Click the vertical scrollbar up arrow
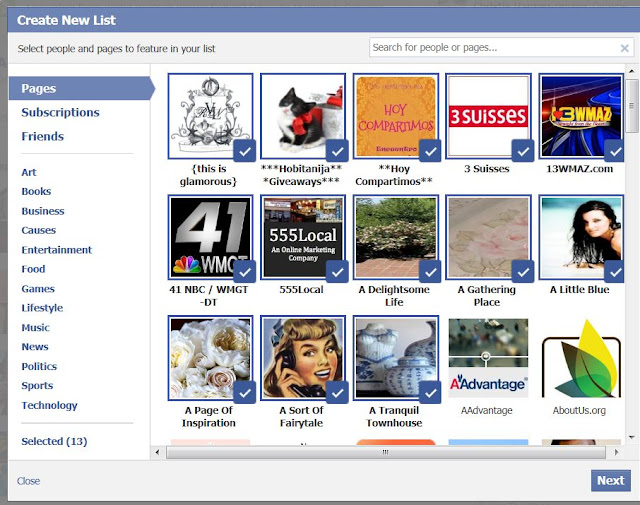 click(631, 71)
